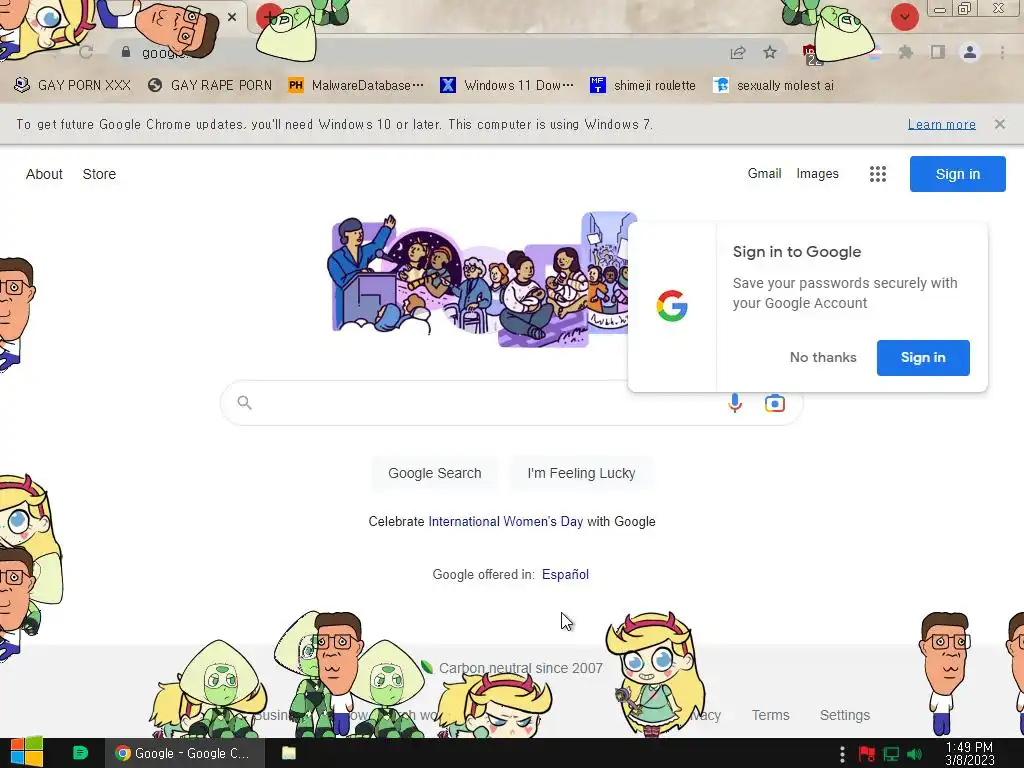This screenshot has width=1024, height=768.
Task: Click the red flag Action Center tray icon
Action: pyautogui.click(x=867, y=754)
